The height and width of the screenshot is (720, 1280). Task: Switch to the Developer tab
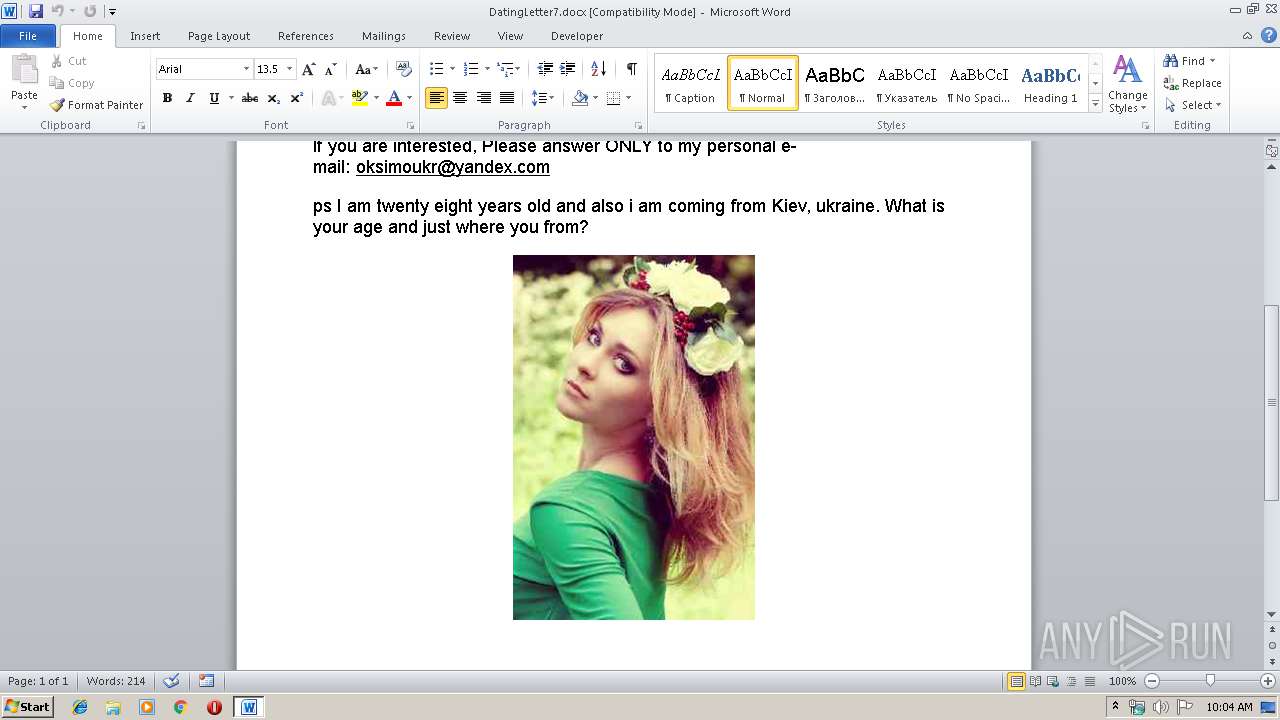pos(577,36)
